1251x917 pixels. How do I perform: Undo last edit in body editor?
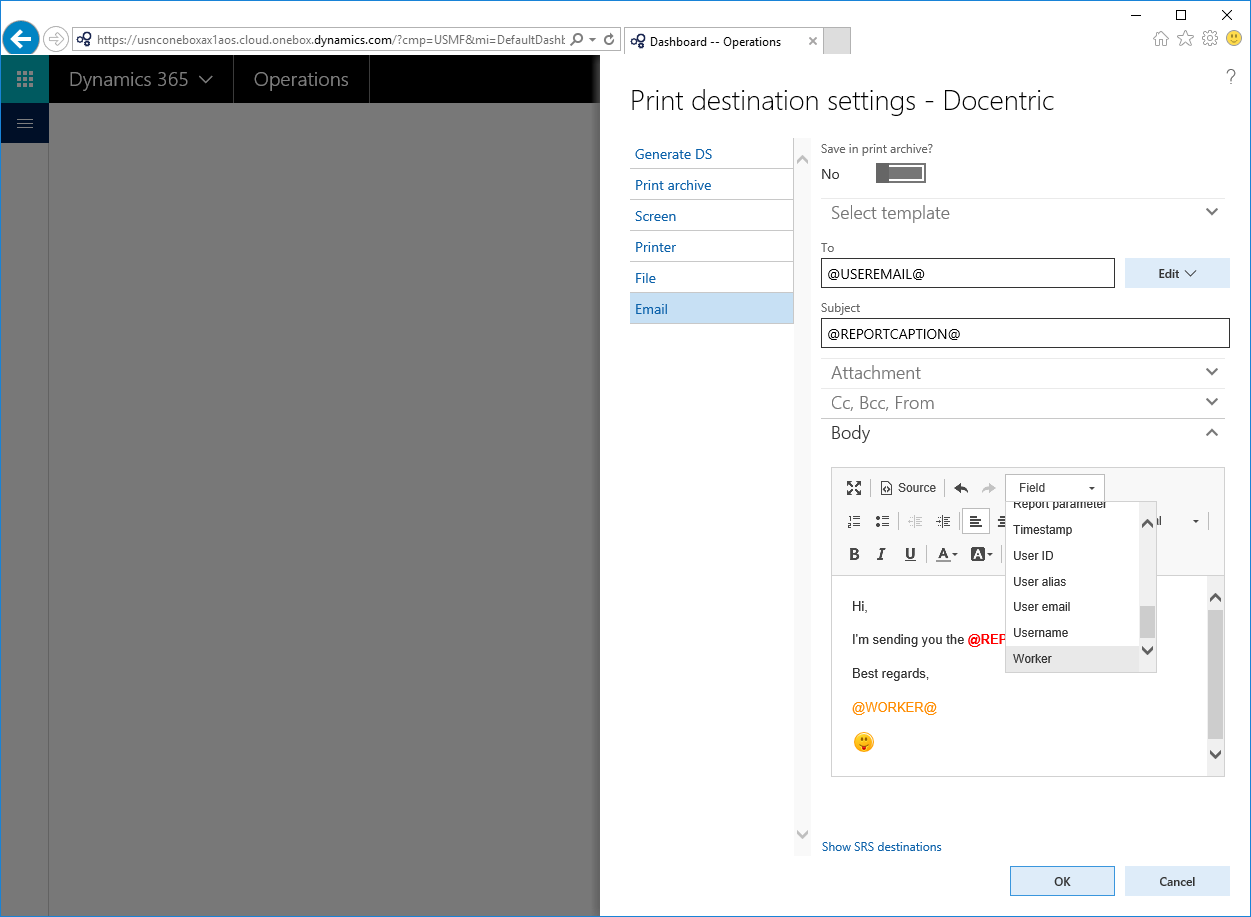(x=961, y=488)
